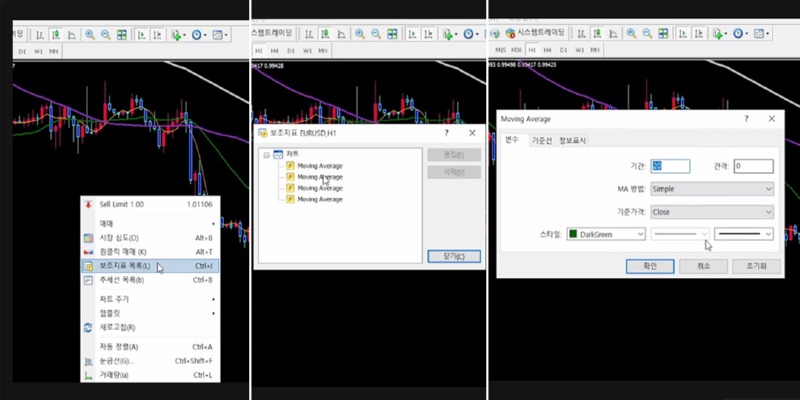Toggle auto scroll in left panel toolbar
This screenshot has width=800, height=400.
[x=141, y=35]
